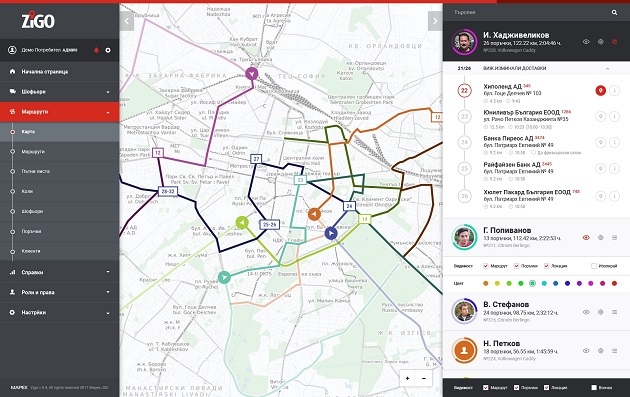The image size is (630, 397).
Task: Uncheck Маршрут checkbox under Г. Попиванов
Action: (x=486, y=266)
